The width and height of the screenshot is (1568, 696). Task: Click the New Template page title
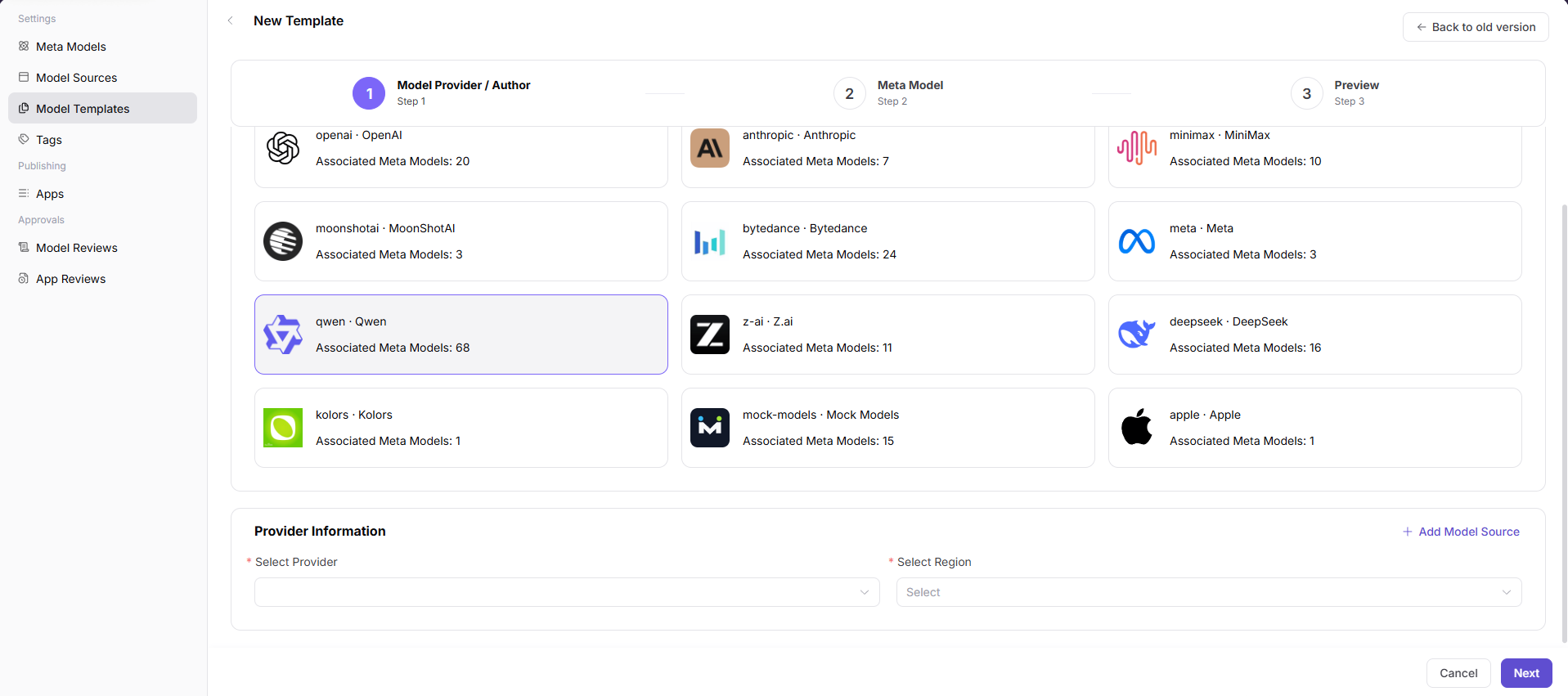pos(299,20)
